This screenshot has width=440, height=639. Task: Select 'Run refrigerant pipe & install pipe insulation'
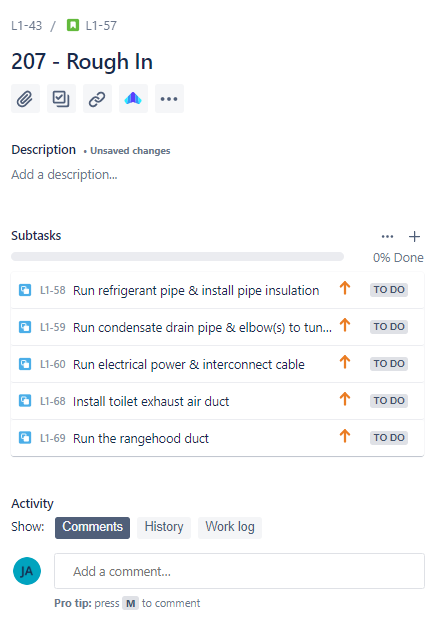(x=196, y=291)
